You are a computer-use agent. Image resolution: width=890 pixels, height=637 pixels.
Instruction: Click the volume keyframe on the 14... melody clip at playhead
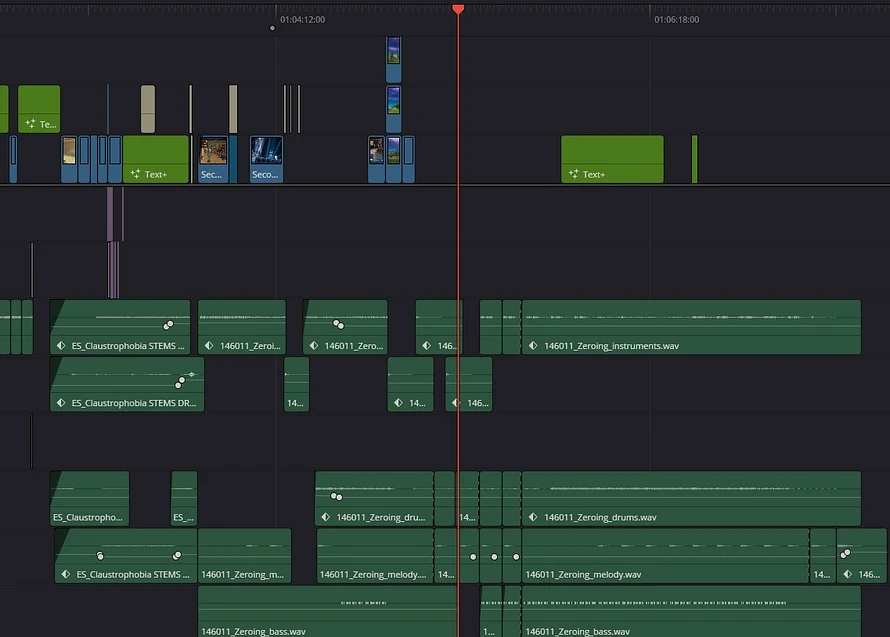(473, 556)
